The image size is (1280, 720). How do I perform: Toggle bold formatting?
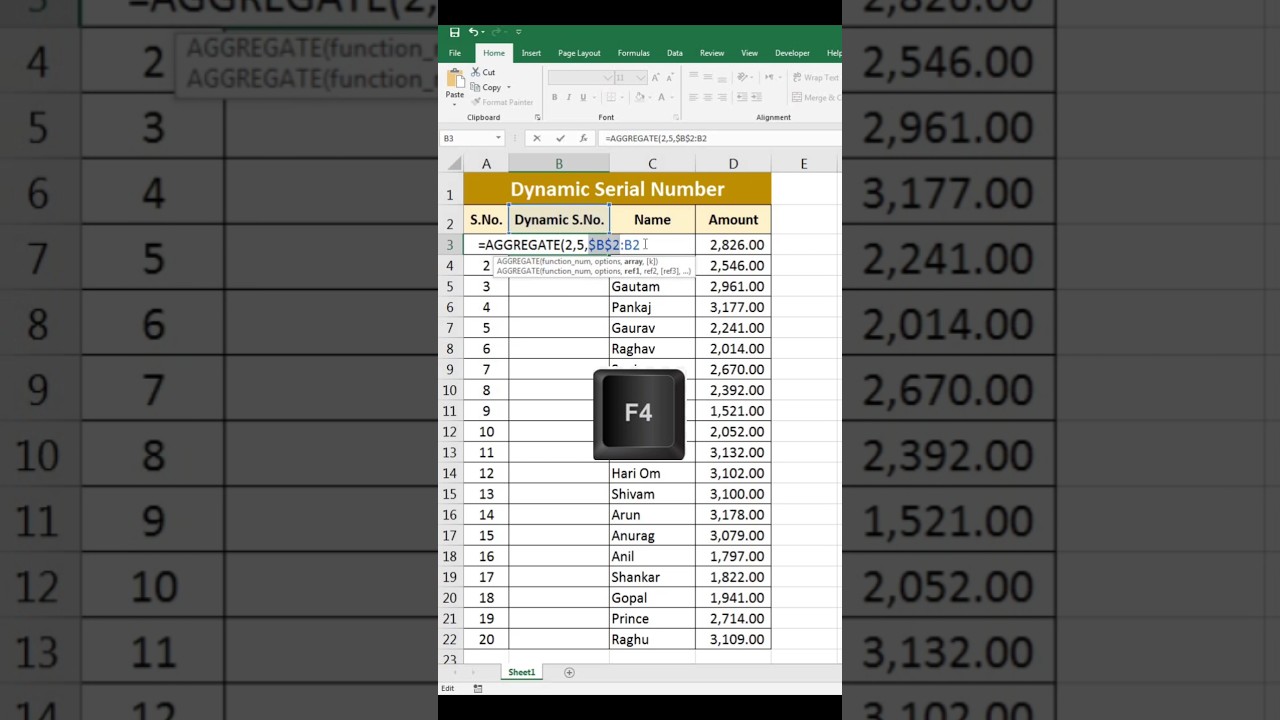click(x=554, y=97)
